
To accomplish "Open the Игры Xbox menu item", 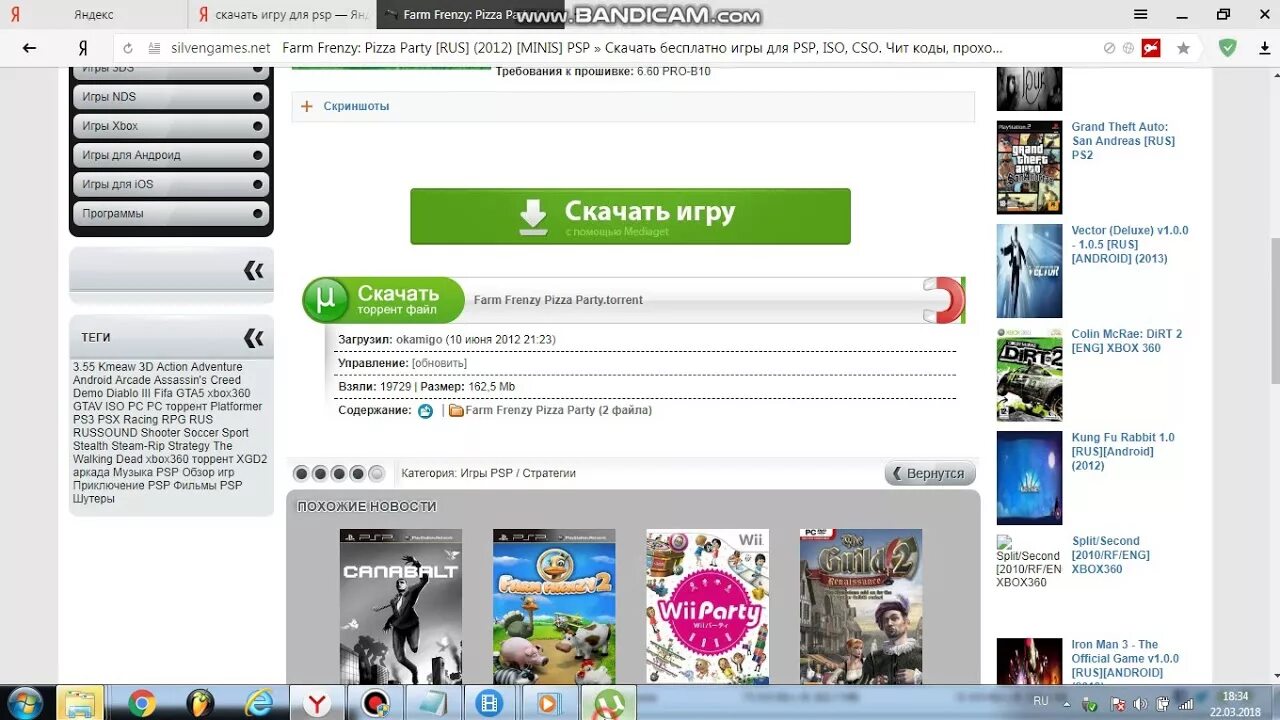I will point(171,126).
